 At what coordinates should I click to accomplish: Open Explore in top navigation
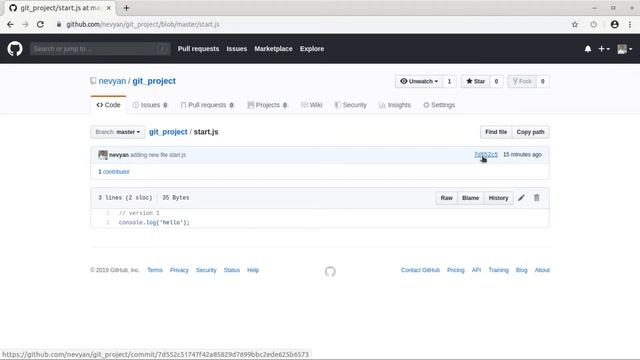(312, 49)
